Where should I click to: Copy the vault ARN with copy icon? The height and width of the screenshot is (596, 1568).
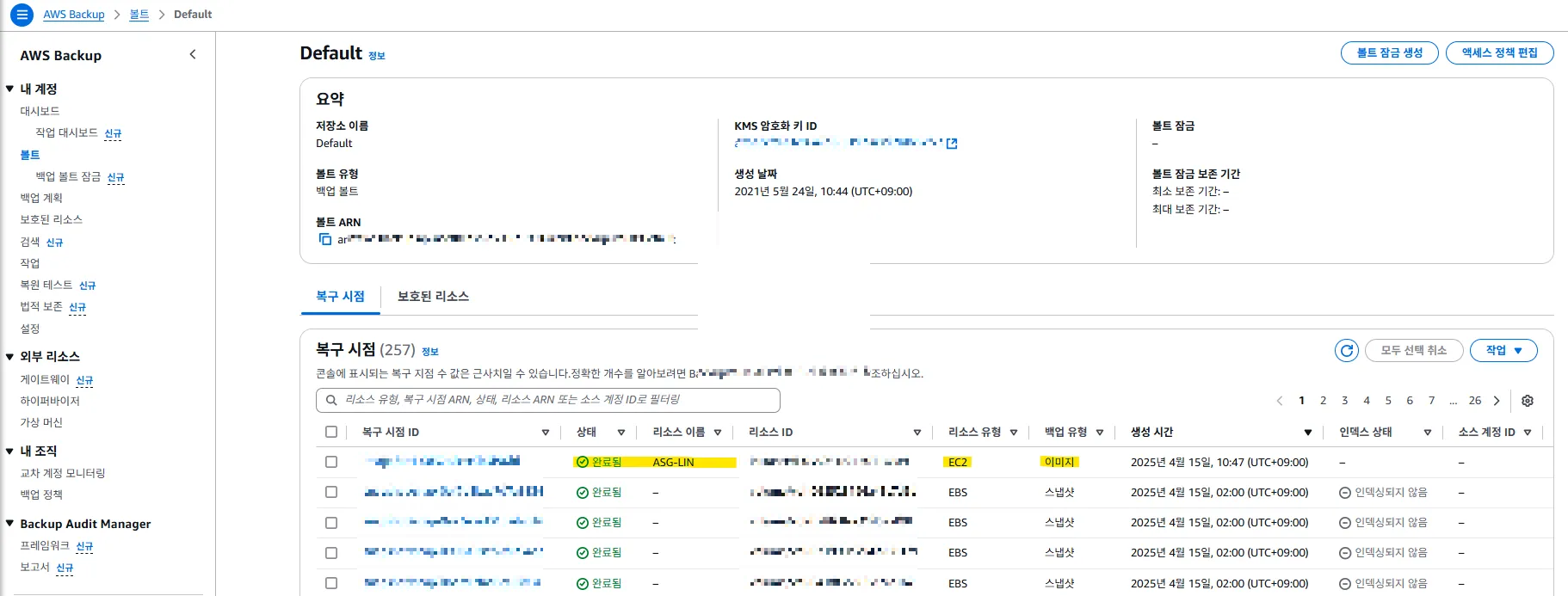[x=325, y=239]
